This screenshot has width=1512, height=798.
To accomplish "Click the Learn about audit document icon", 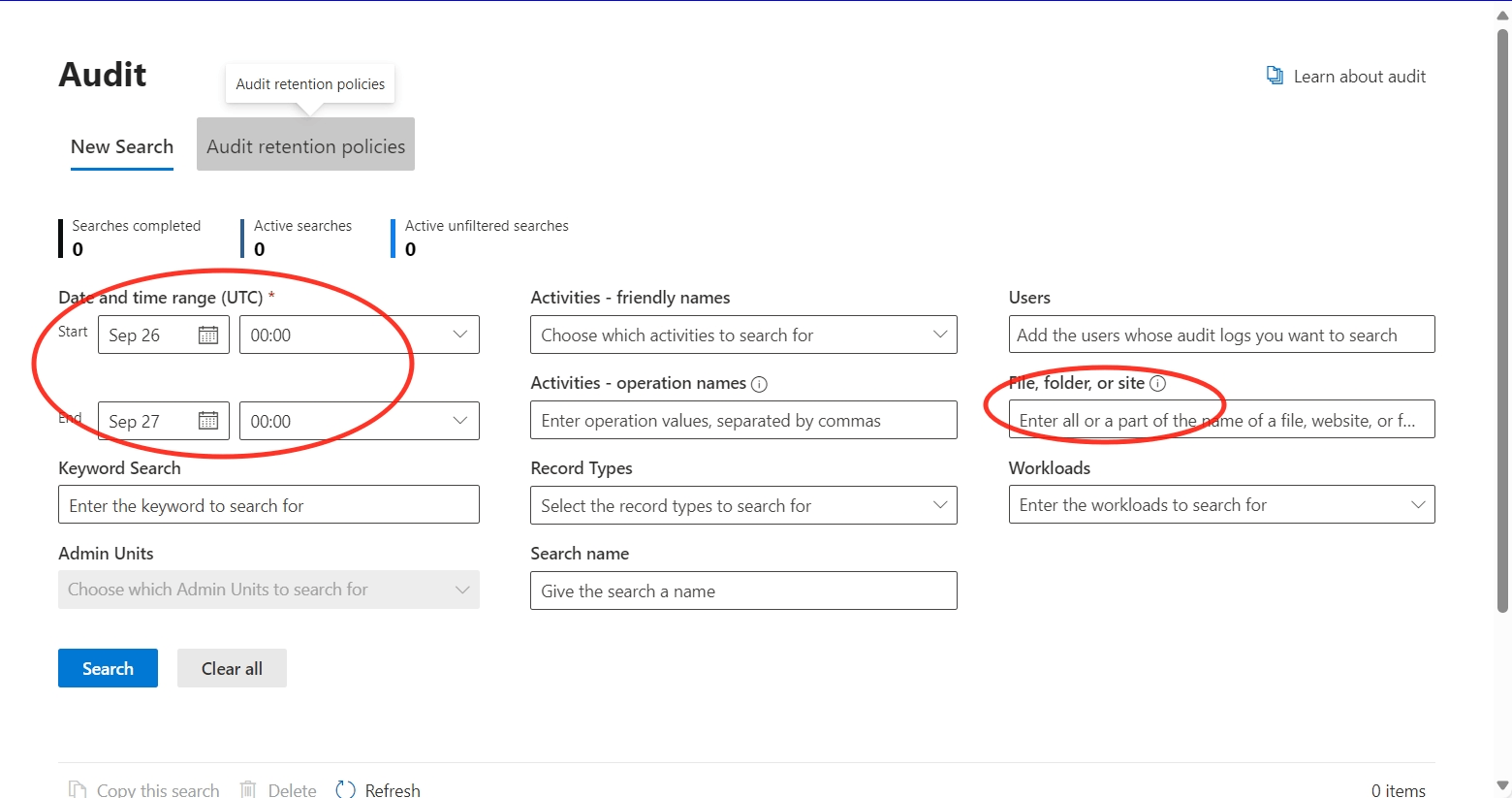I will pyautogui.click(x=1275, y=76).
